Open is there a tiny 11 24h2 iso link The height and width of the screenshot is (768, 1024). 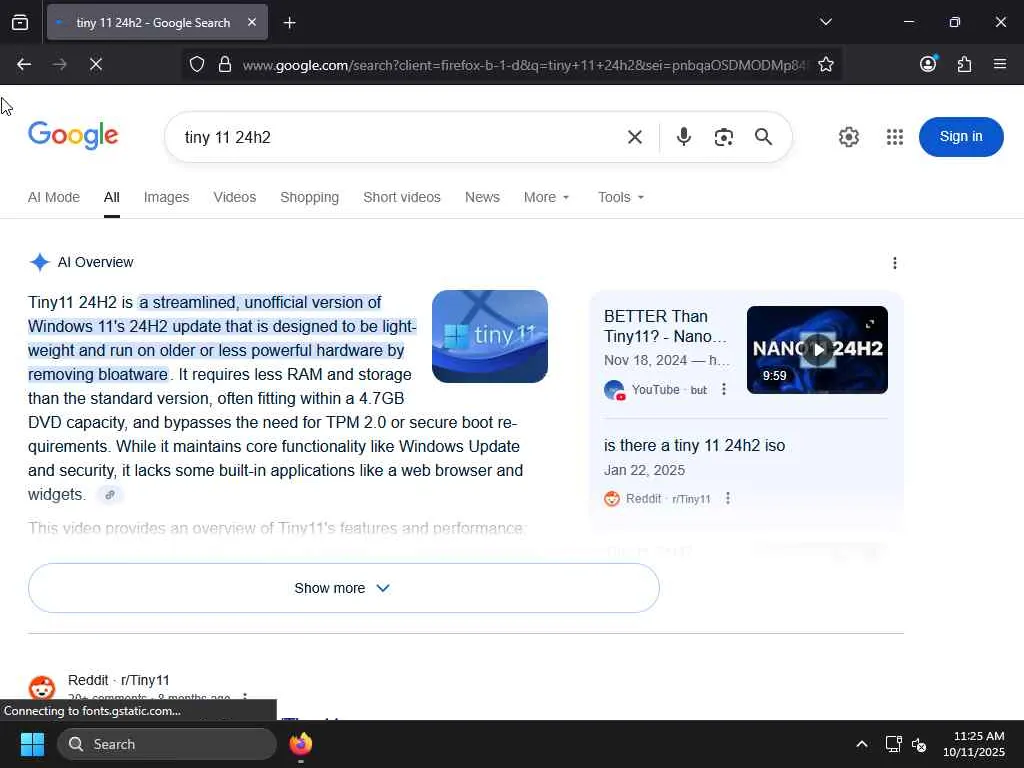694,445
